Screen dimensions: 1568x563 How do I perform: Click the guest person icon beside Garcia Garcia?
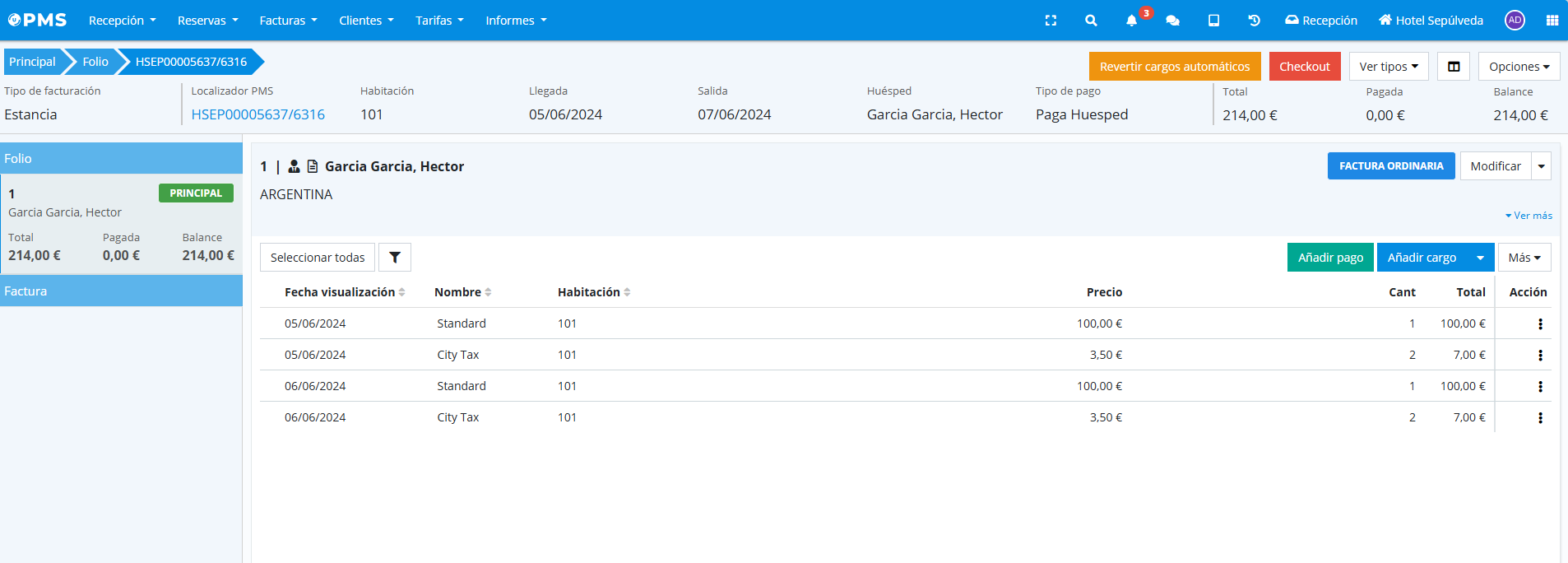[x=294, y=166]
